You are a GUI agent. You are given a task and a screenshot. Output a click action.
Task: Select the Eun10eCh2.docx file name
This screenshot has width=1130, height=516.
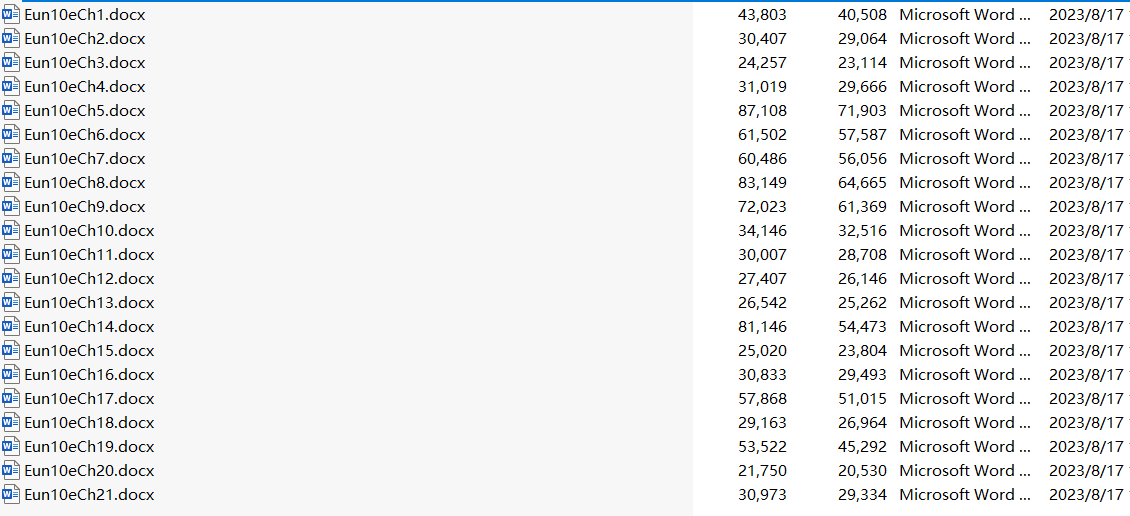pyautogui.click(x=84, y=38)
